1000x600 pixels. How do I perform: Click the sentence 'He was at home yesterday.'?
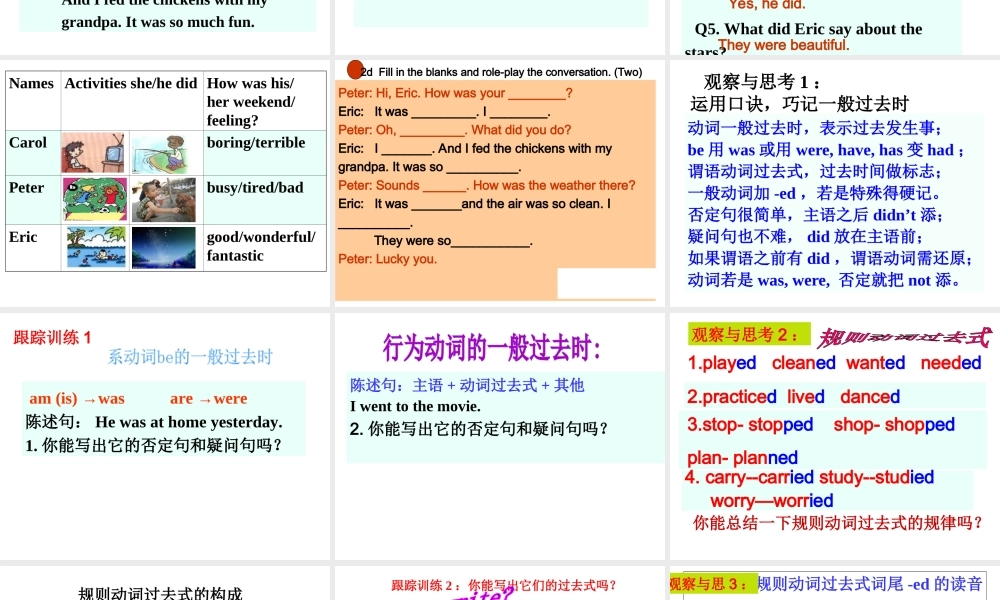[x=189, y=422]
